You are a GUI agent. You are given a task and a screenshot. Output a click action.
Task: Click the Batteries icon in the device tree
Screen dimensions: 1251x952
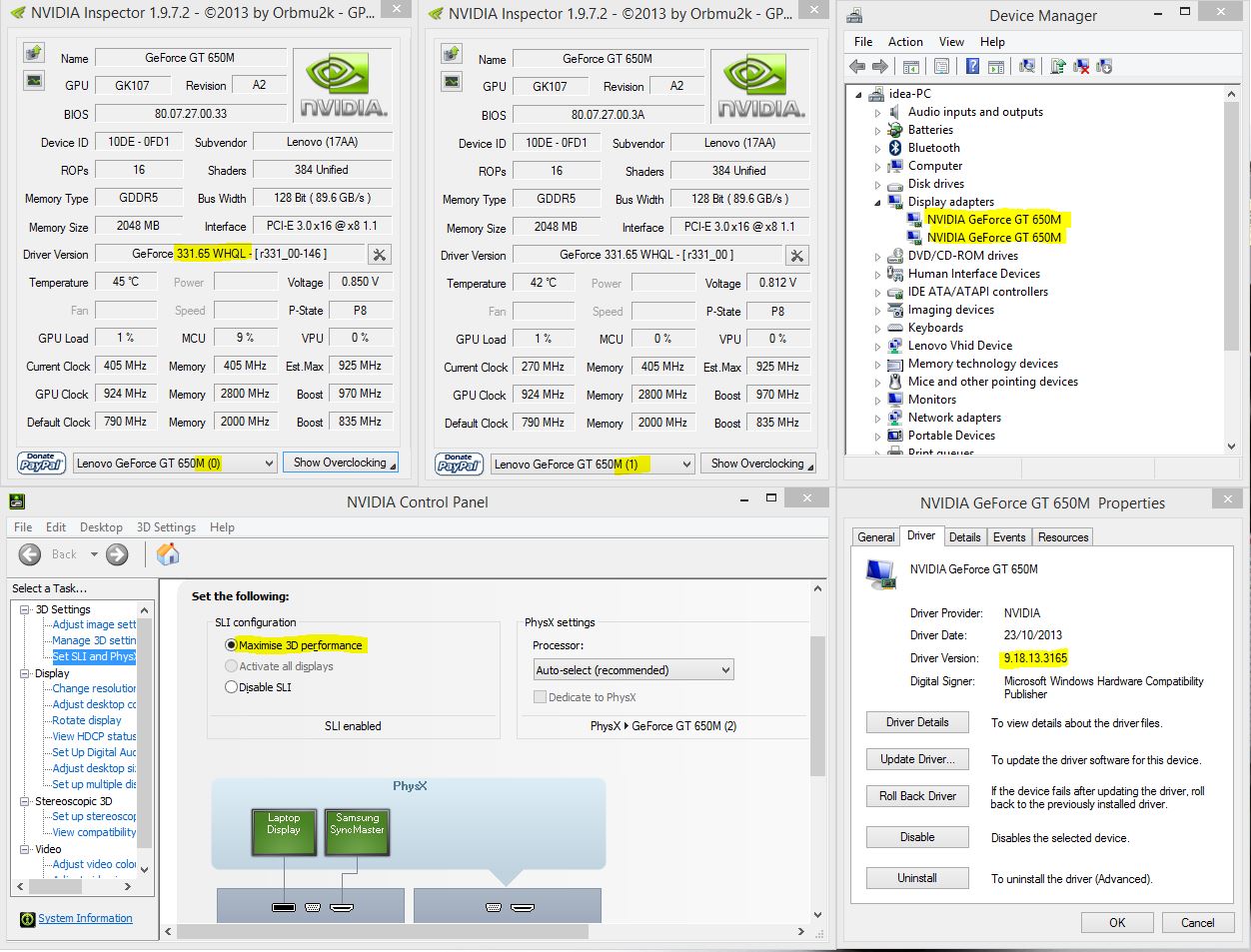[896, 130]
